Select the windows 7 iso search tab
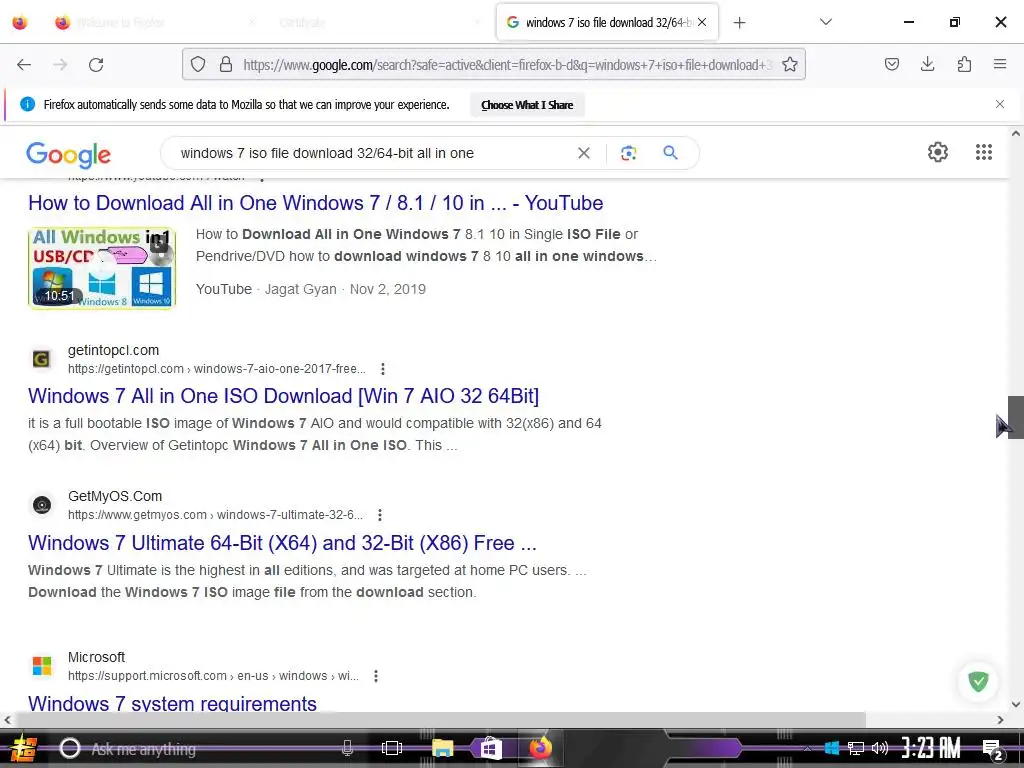Viewport: 1024px width, 768px height. point(607,22)
